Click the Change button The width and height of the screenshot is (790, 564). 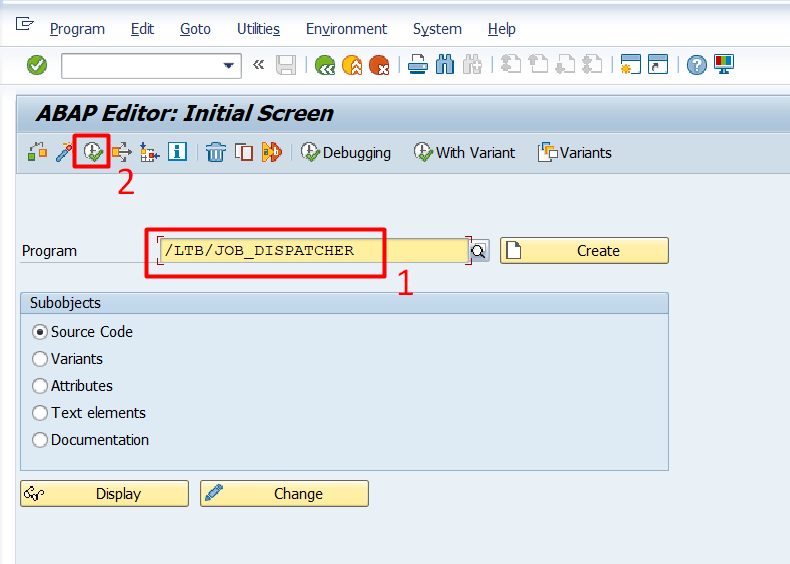(284, 493)
